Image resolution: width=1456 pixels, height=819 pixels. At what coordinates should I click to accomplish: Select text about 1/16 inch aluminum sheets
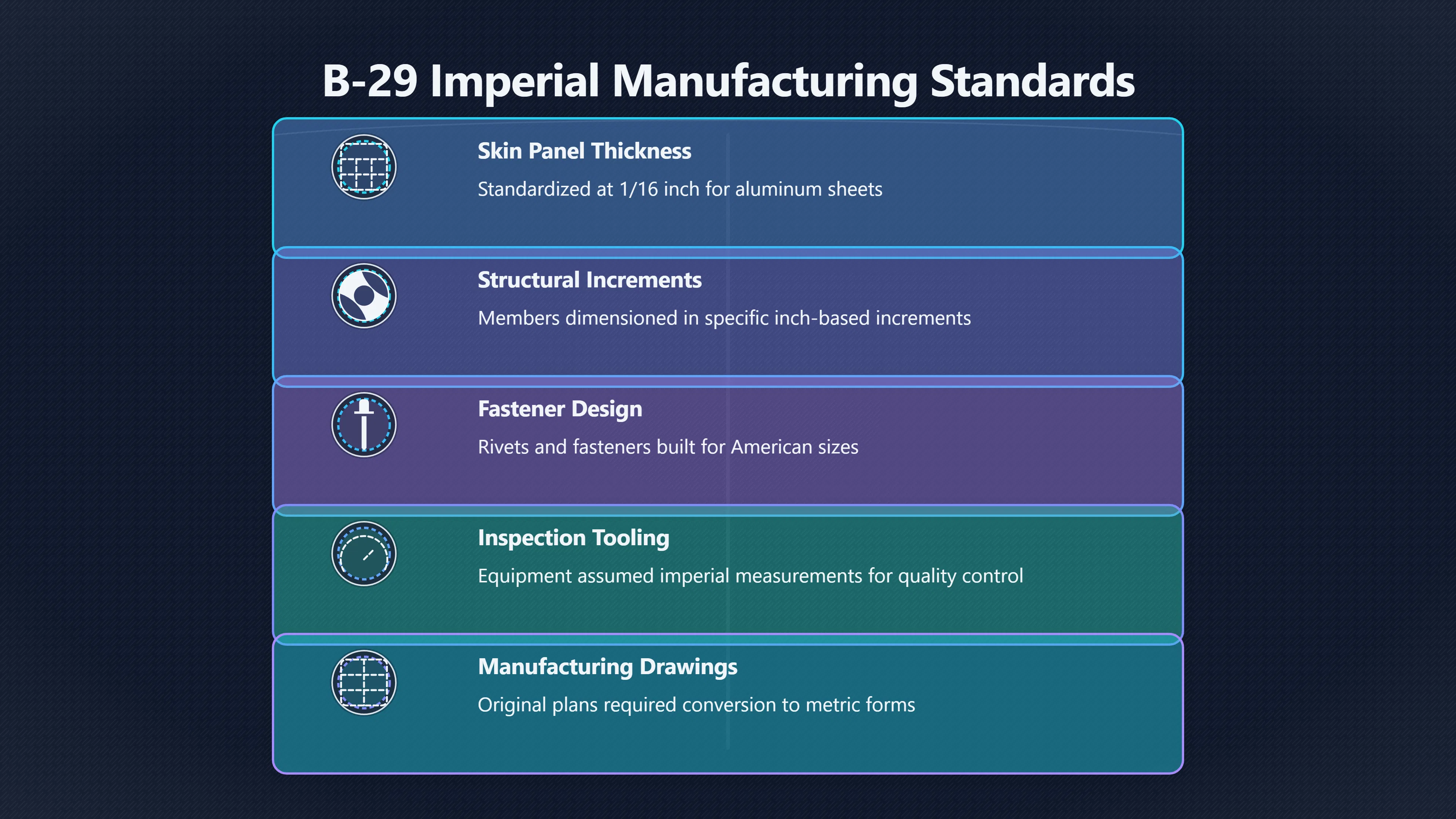[680, 189]
